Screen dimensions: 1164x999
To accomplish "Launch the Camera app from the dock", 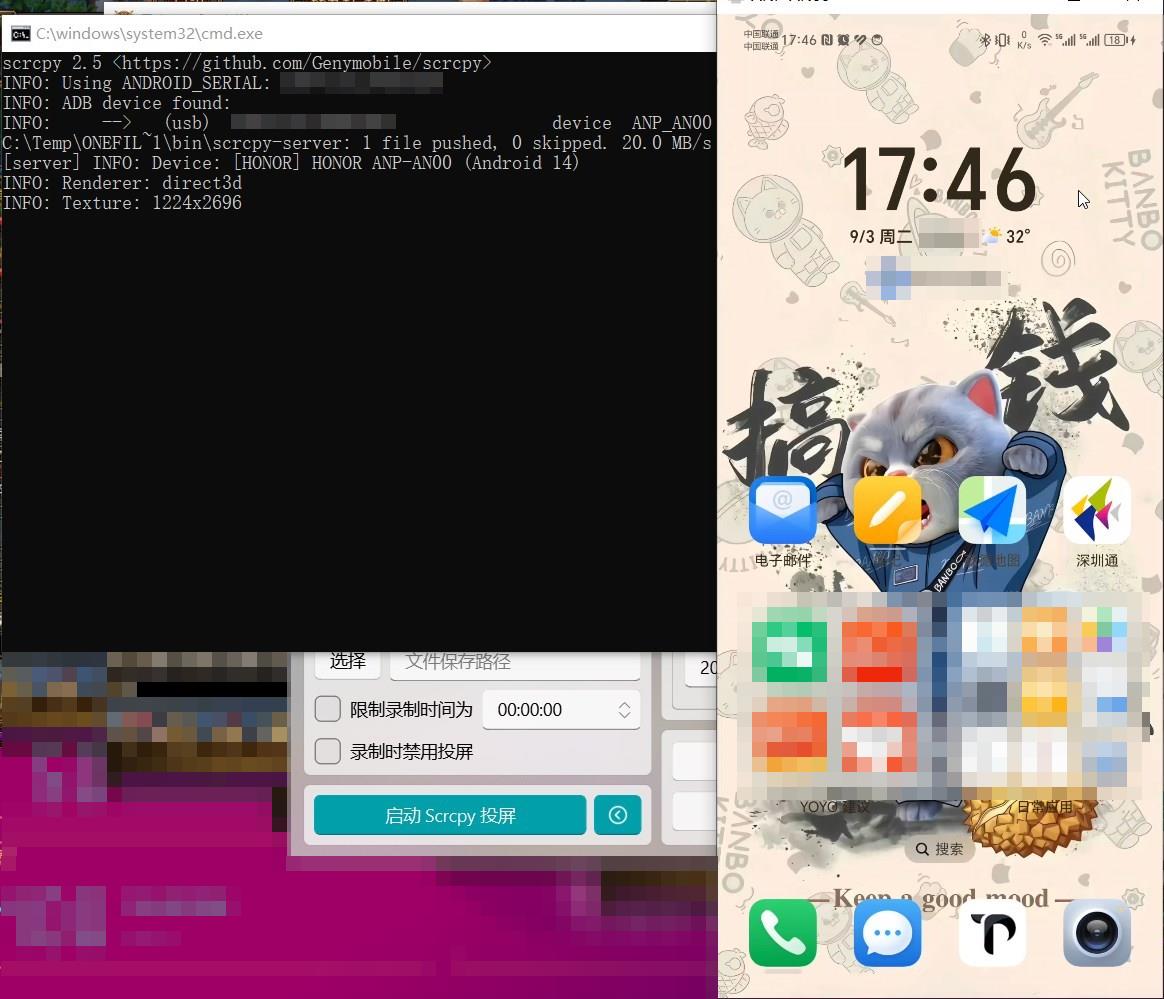I will 1097,932.
